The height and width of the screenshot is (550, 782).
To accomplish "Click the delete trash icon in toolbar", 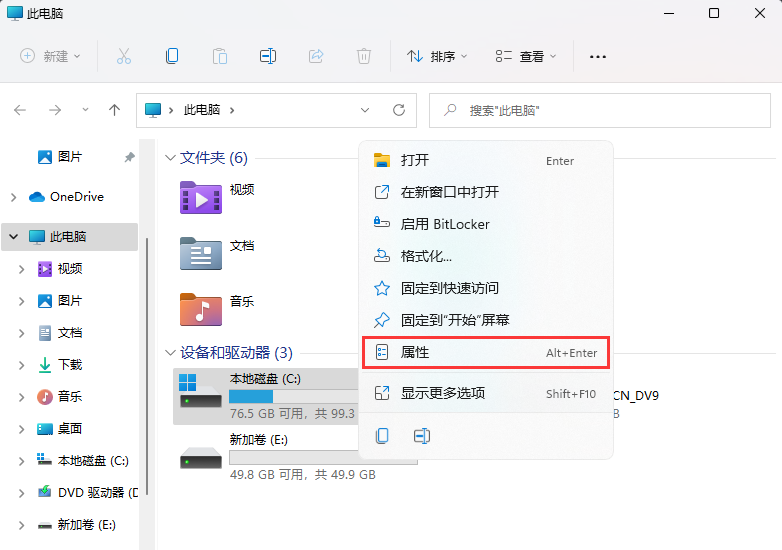I will tap(364, 56).
